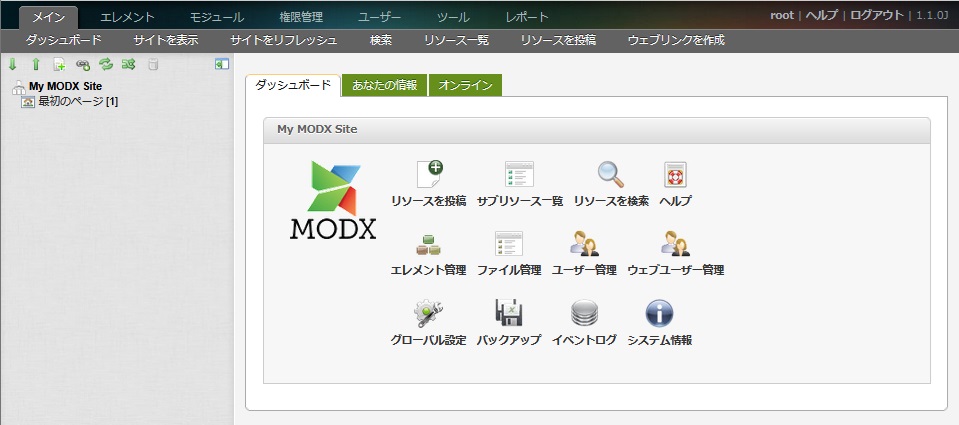959x425 pixels.
Task: Click the home page icon beside 最初のページ
Action: click(x=28, y=102)
